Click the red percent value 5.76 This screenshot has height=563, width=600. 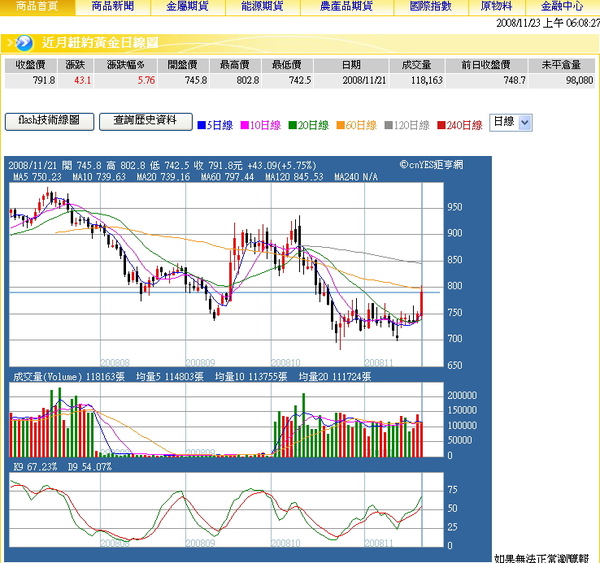click(147, 80)
